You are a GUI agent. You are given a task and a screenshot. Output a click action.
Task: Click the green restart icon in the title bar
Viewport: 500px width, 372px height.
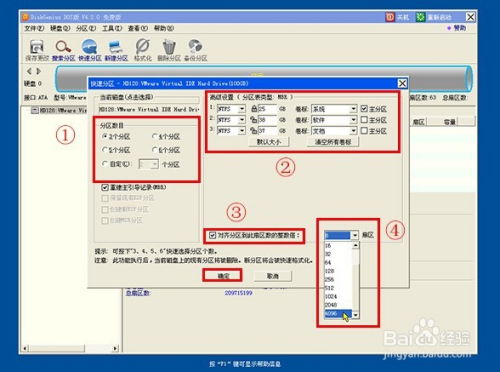tap(421, 17)
